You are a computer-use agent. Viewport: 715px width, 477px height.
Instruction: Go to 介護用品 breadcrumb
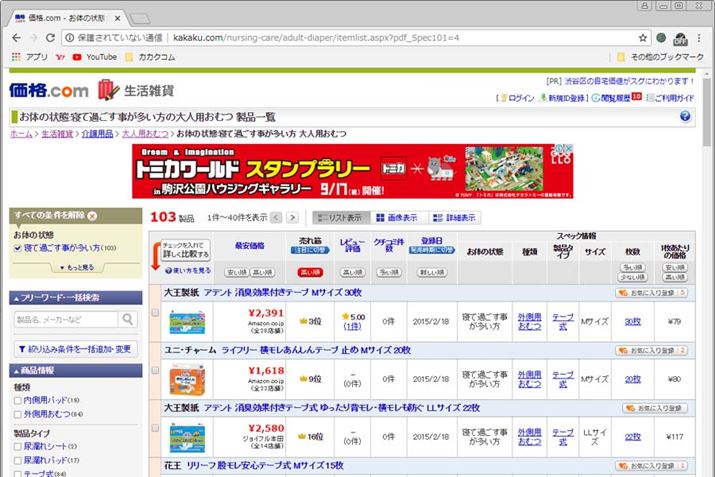click(x=97, y=134)
